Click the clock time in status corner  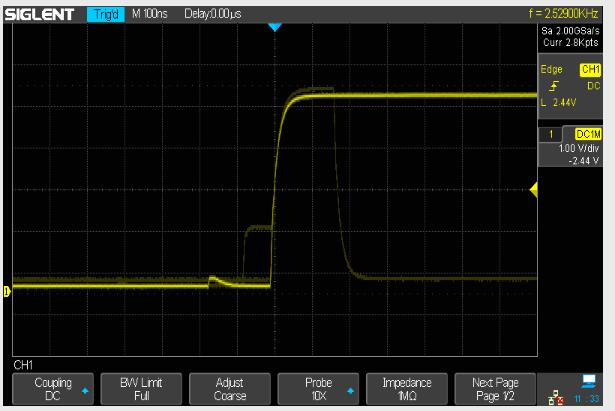(x=587, y=399)
